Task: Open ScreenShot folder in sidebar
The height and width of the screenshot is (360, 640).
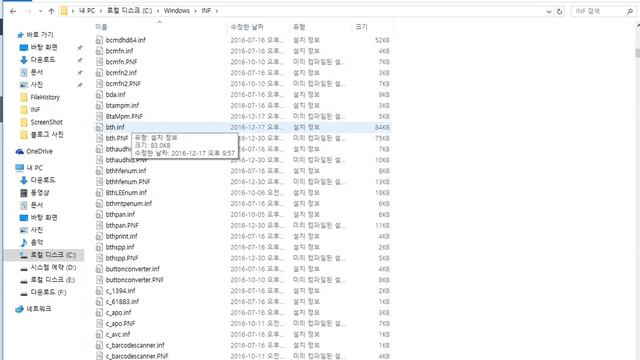Action: click(46, 122)
